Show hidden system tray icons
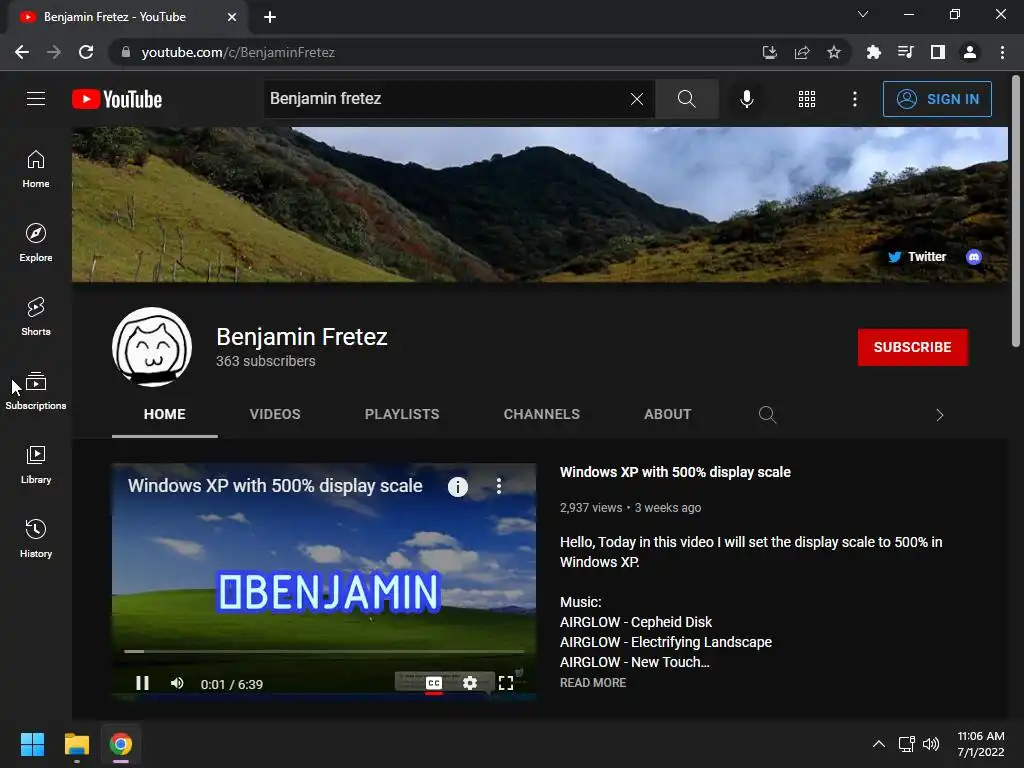 [879, 744]
